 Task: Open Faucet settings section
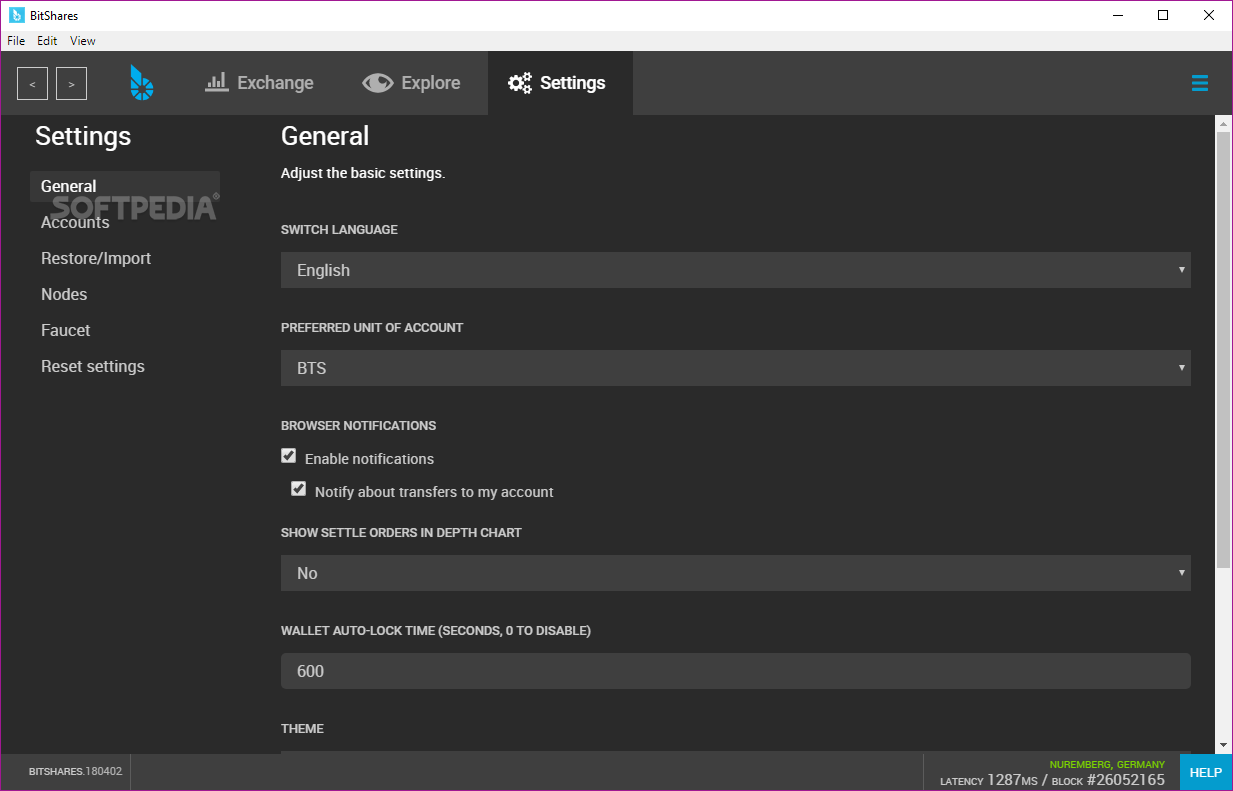pyautogui.click(x=66, y=330)
